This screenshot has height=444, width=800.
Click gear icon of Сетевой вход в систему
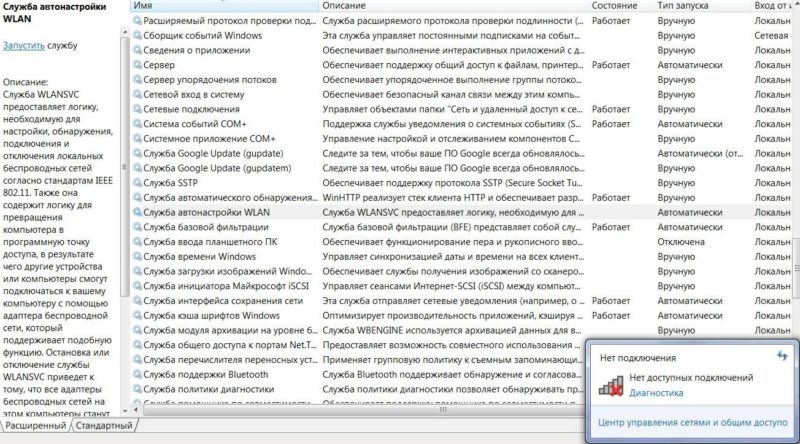(x=137, y=94)
